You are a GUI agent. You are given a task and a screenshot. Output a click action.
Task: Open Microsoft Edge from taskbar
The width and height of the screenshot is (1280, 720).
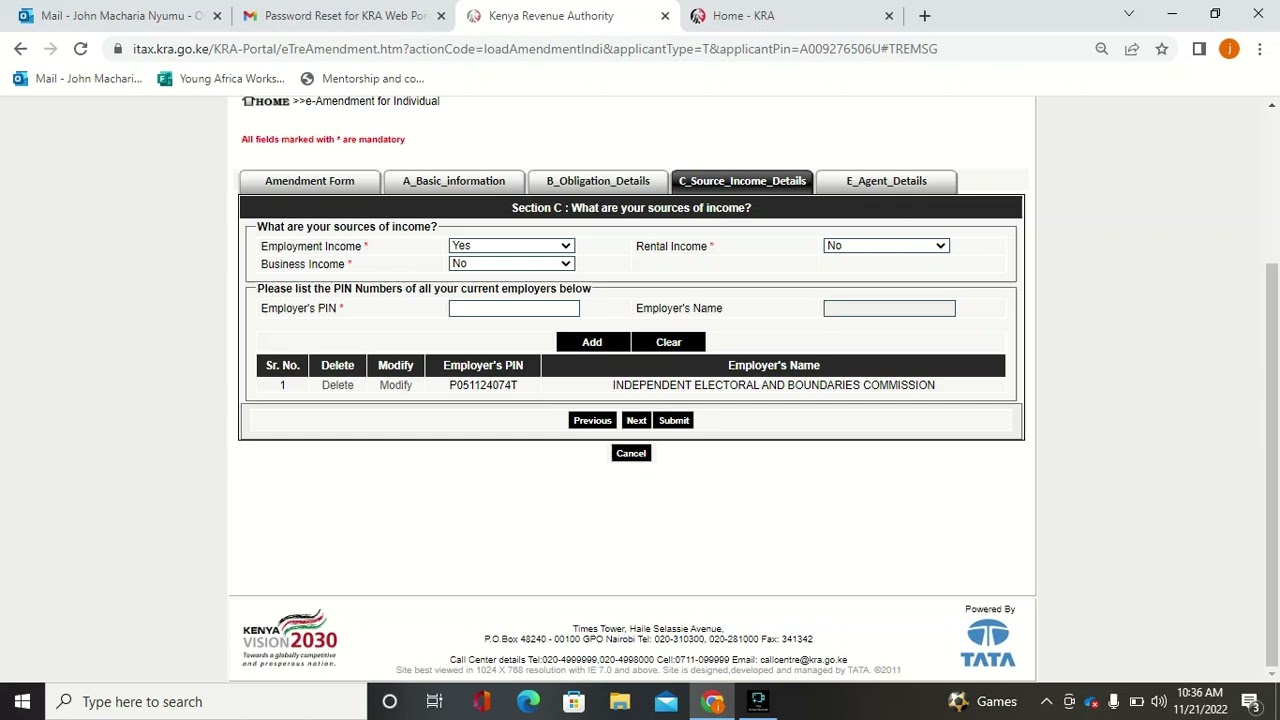527,701
